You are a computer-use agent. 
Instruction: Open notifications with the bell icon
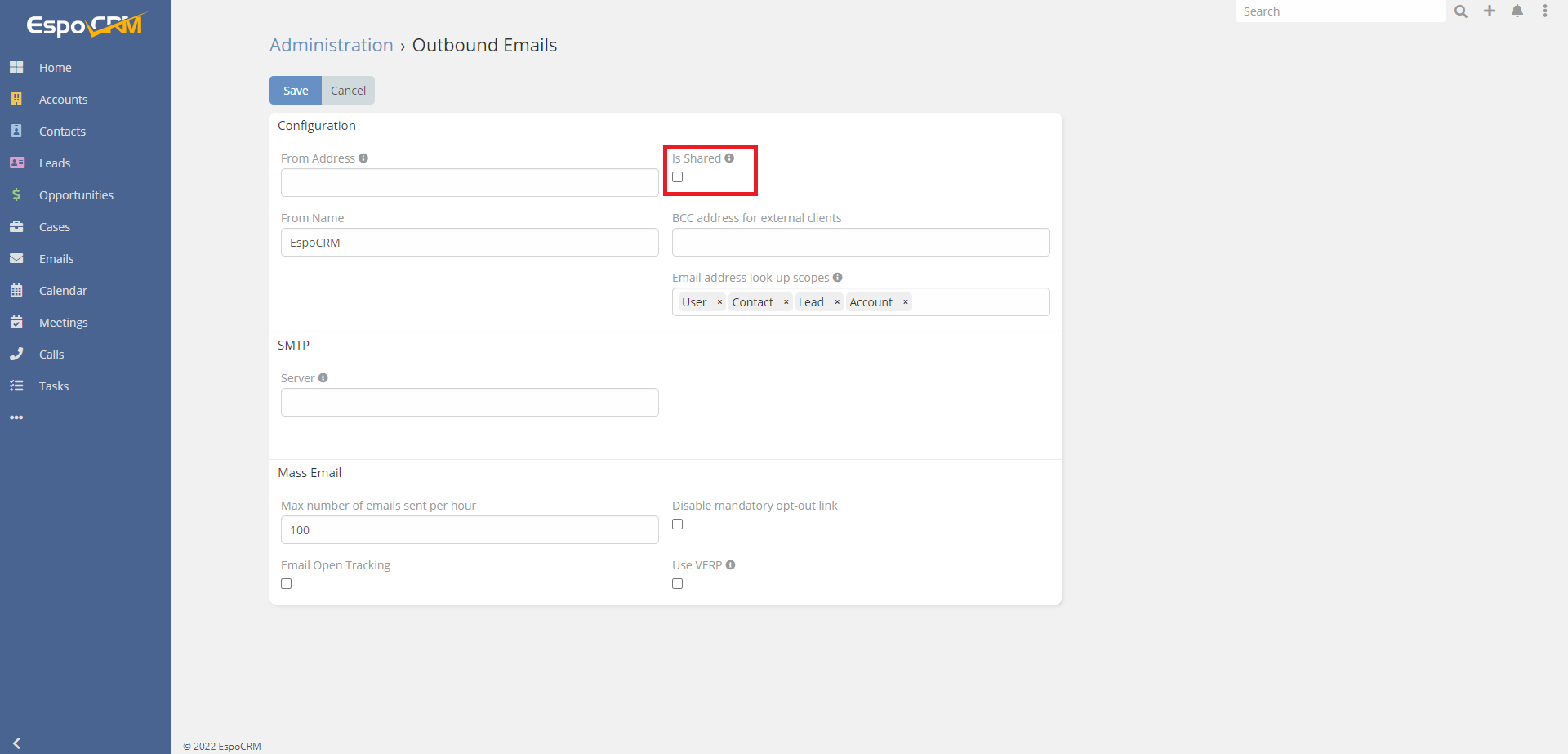[1517, 11]
